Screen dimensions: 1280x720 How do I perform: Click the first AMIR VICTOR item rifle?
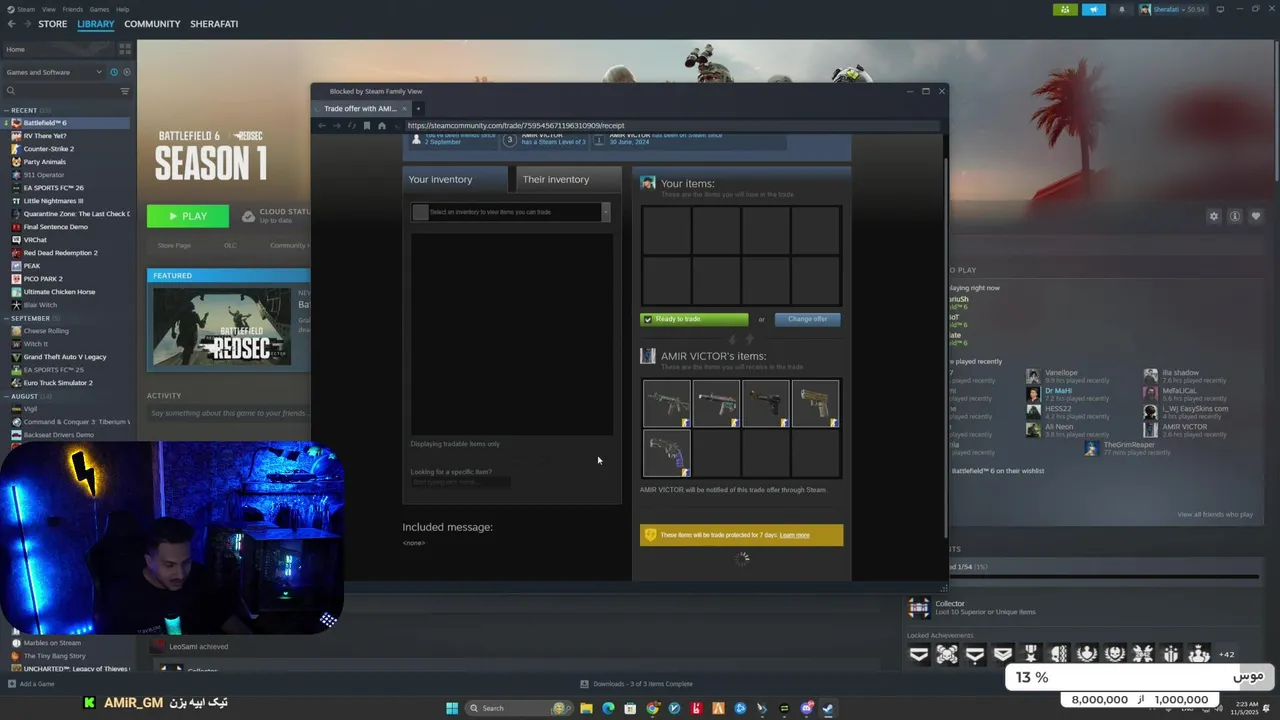(666, 403)
